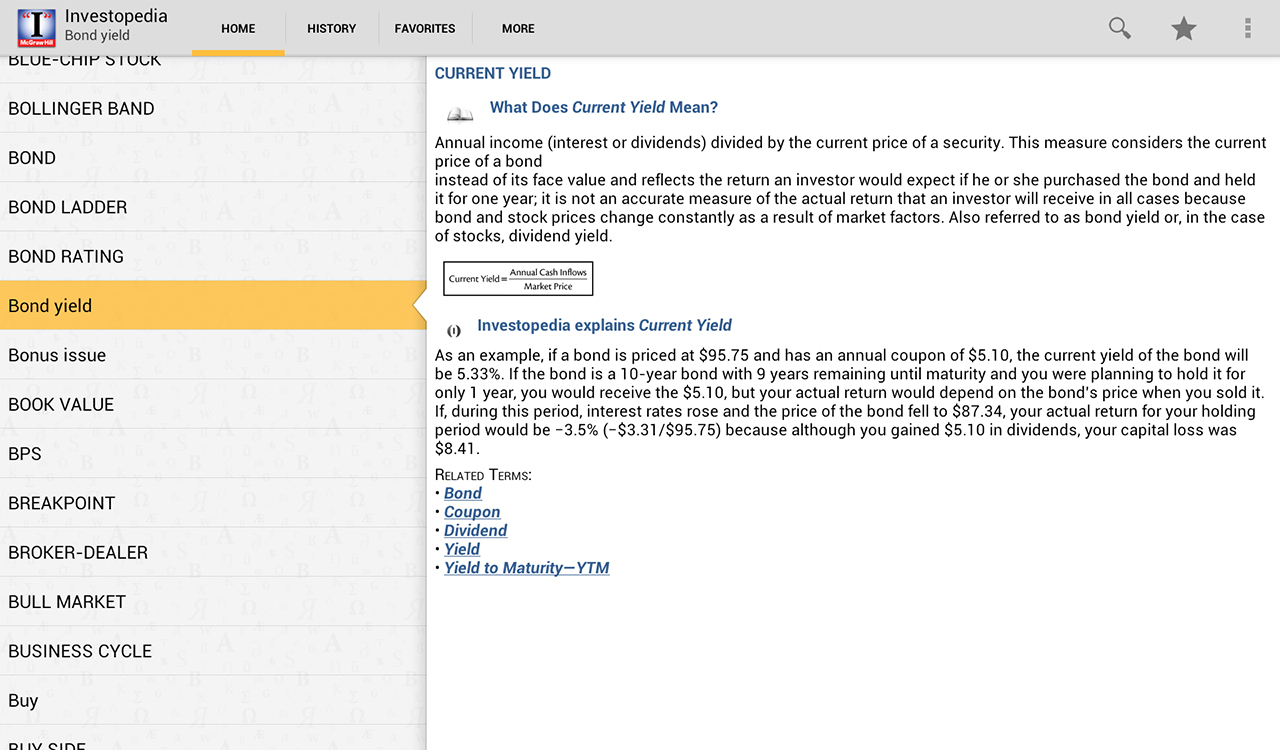1280x750 pixels.
Task: Tap the RELATED TERMS label
Action: (483, 475)
